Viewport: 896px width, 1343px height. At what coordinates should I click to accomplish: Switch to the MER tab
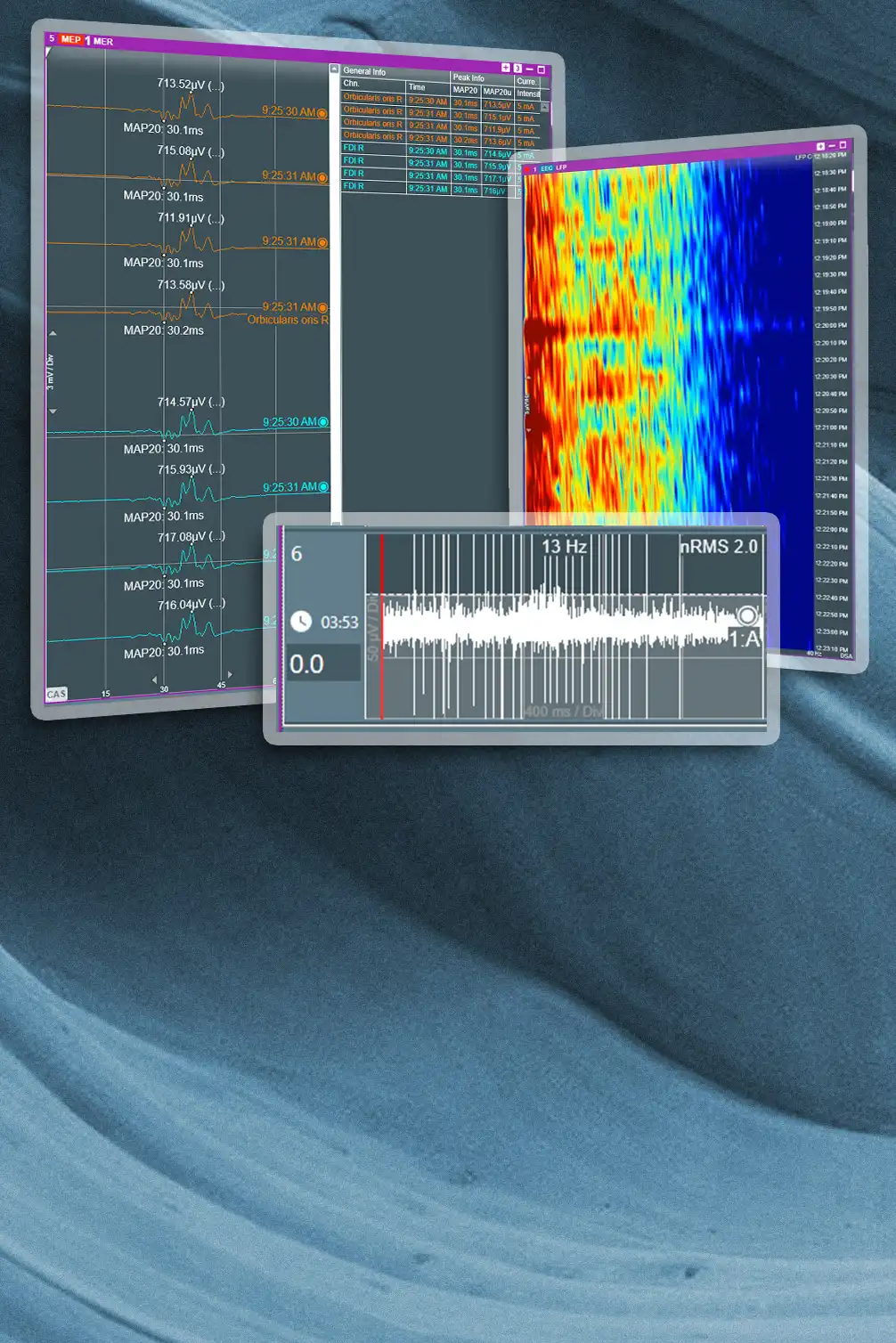(102, 42)
